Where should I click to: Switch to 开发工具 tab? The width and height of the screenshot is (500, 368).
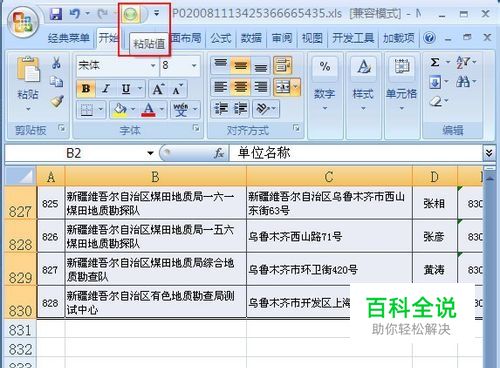click(x=353, y=38)
